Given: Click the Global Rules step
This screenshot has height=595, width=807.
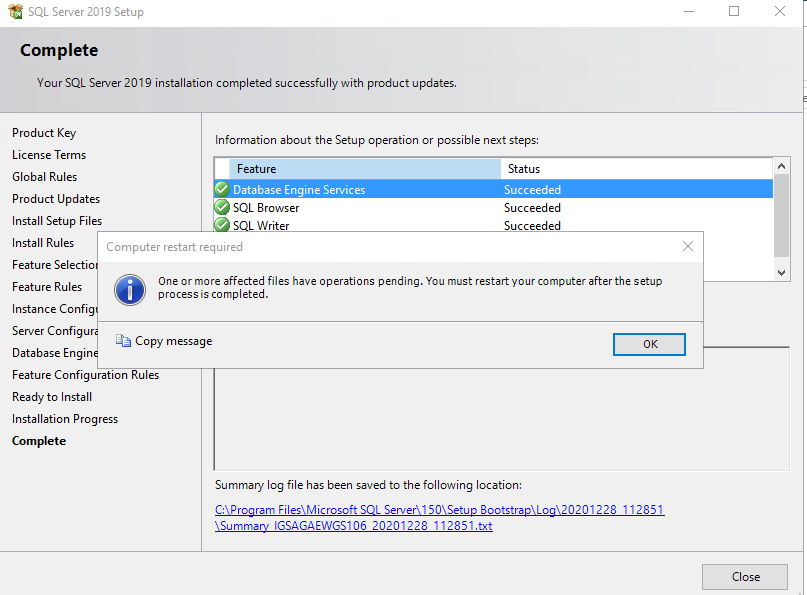Looking at the screenshot, I should tap(44, 177).
